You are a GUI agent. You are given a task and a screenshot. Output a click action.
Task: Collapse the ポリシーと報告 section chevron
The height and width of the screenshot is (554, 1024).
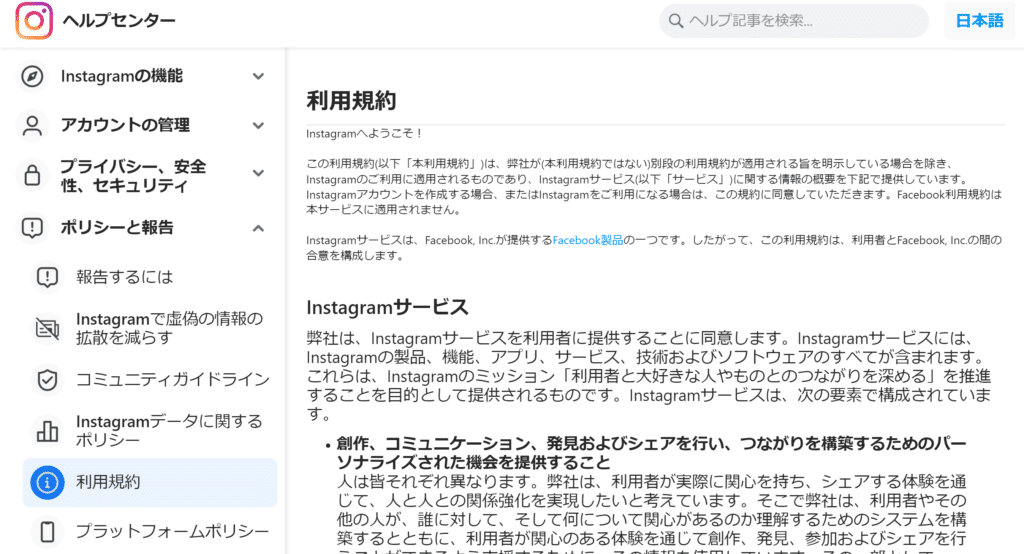click(x=258, y=228)
